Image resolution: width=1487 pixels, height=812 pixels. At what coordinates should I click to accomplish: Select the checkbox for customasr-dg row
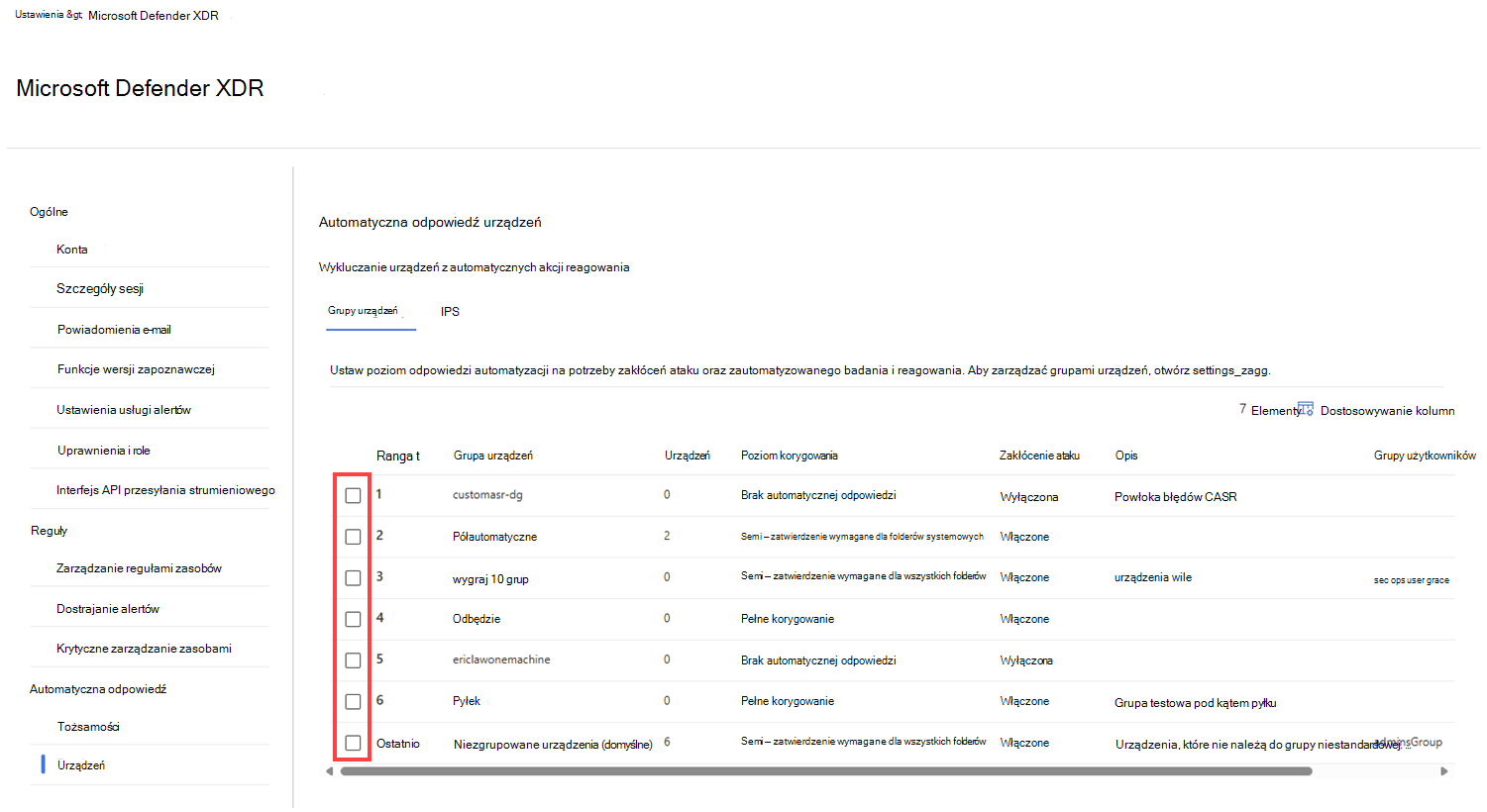353,495
